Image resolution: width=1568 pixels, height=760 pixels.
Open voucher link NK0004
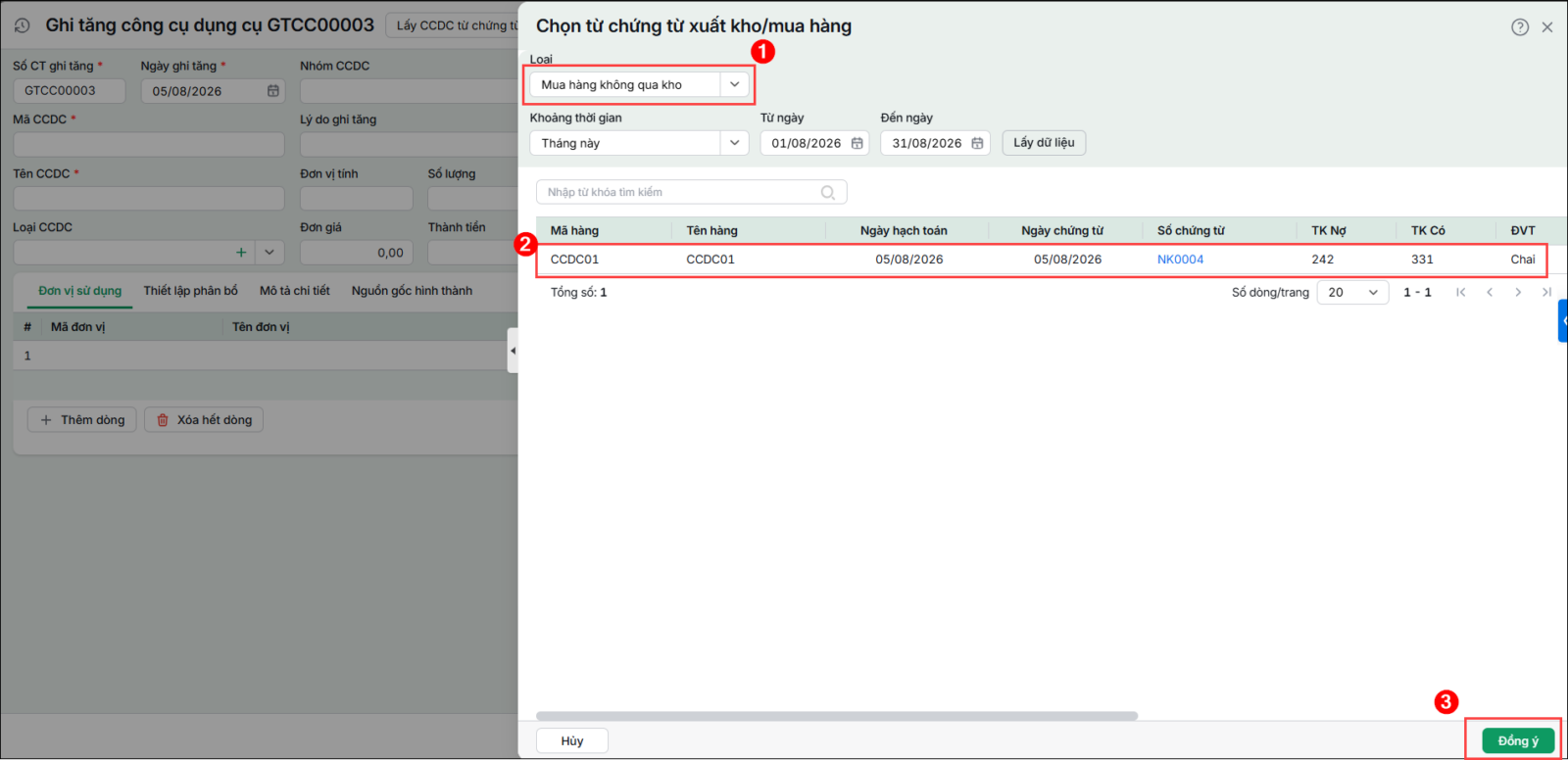(1180, 260)
